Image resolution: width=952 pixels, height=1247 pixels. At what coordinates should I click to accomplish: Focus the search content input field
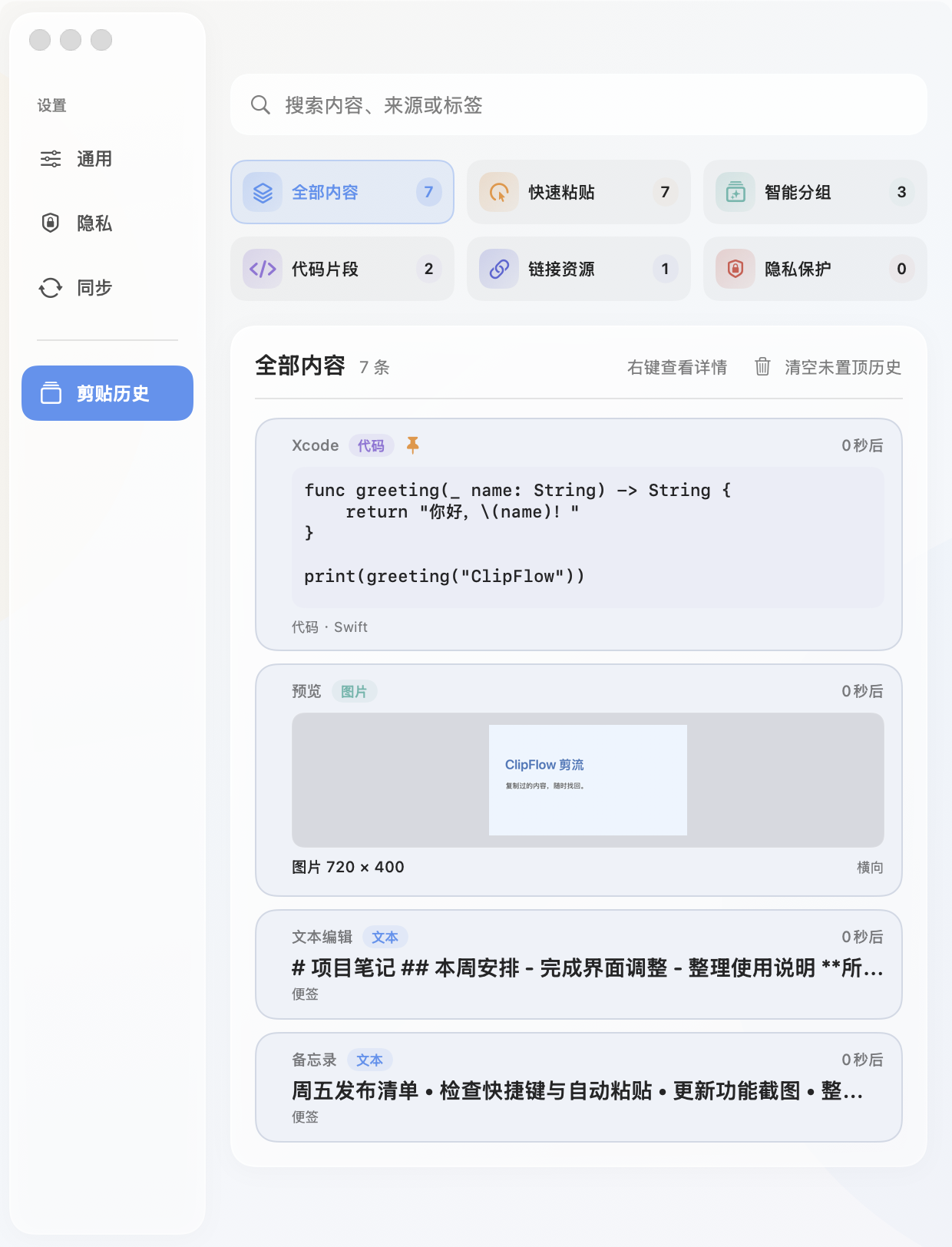tap(579, 104)
